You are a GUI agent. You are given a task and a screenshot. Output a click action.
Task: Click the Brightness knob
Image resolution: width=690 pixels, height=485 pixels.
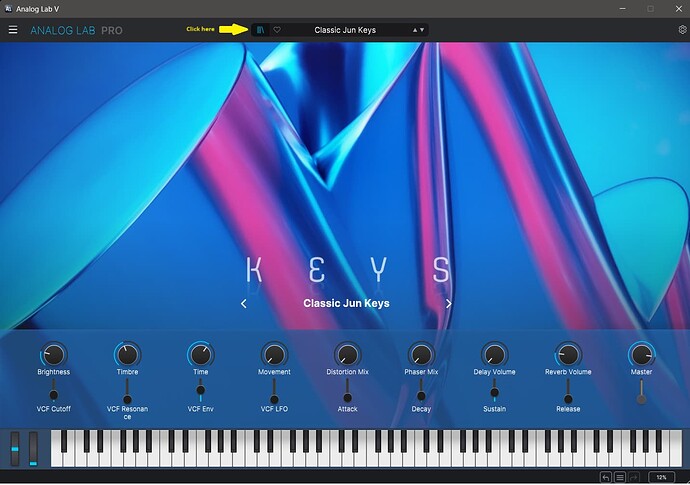tap(54, 355)
